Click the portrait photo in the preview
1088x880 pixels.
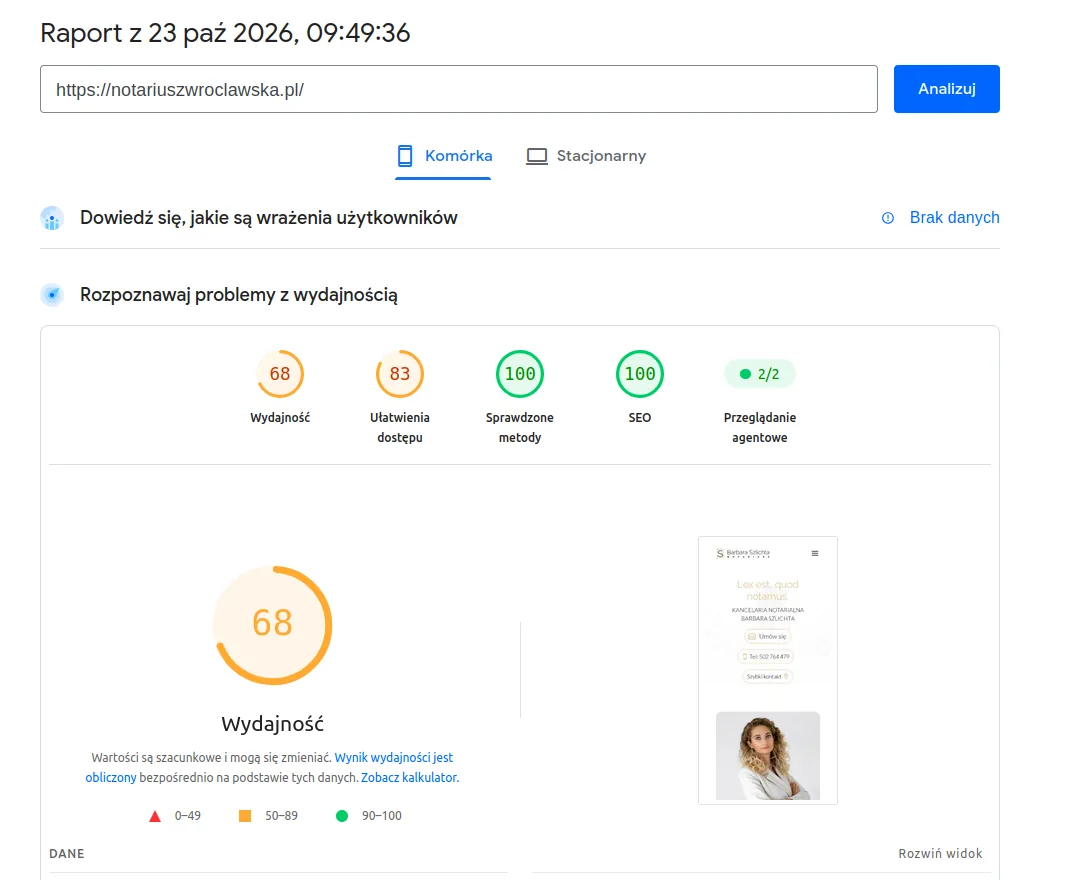(x=767, y=756)
